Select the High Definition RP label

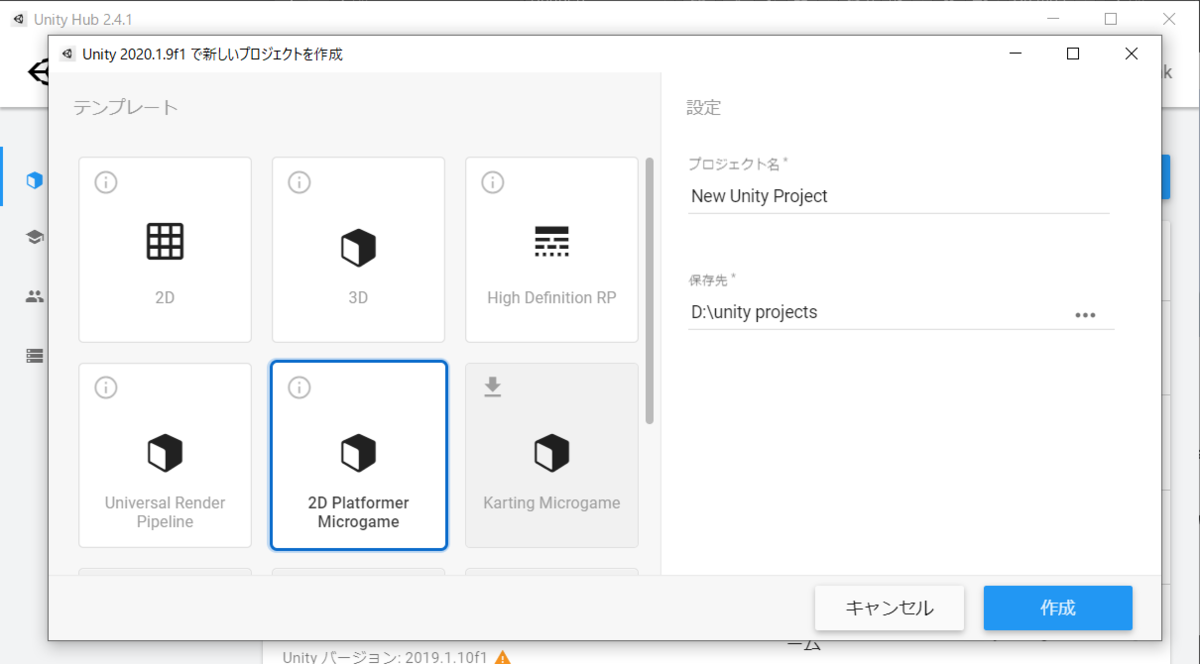pyautogui.click(x=552, y=298)
